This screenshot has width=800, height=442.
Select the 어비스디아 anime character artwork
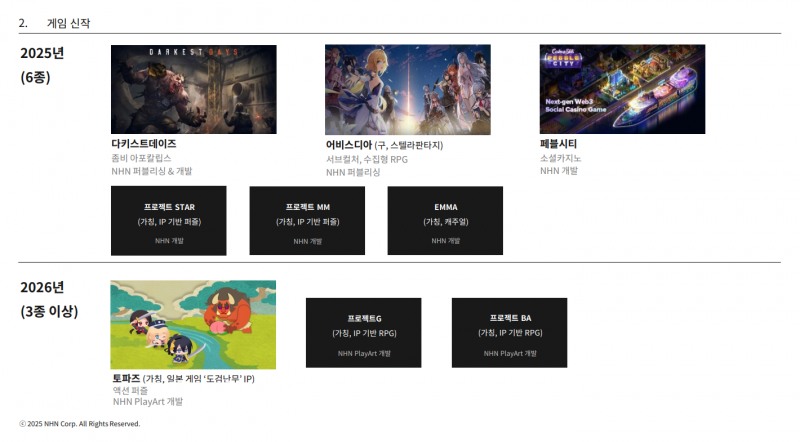[x=407, y=89]
